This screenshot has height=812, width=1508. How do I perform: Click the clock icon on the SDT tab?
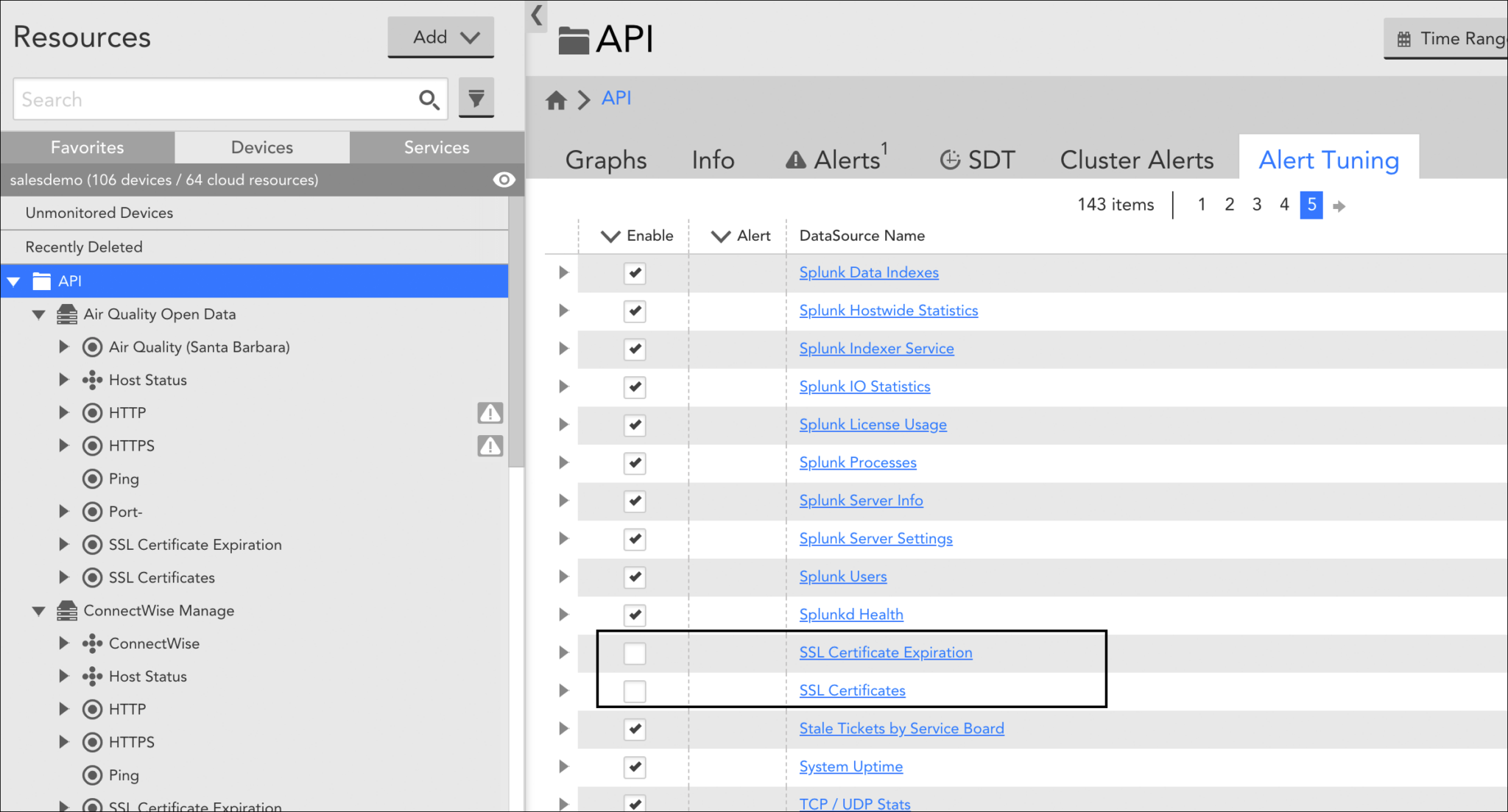point(950,158)
